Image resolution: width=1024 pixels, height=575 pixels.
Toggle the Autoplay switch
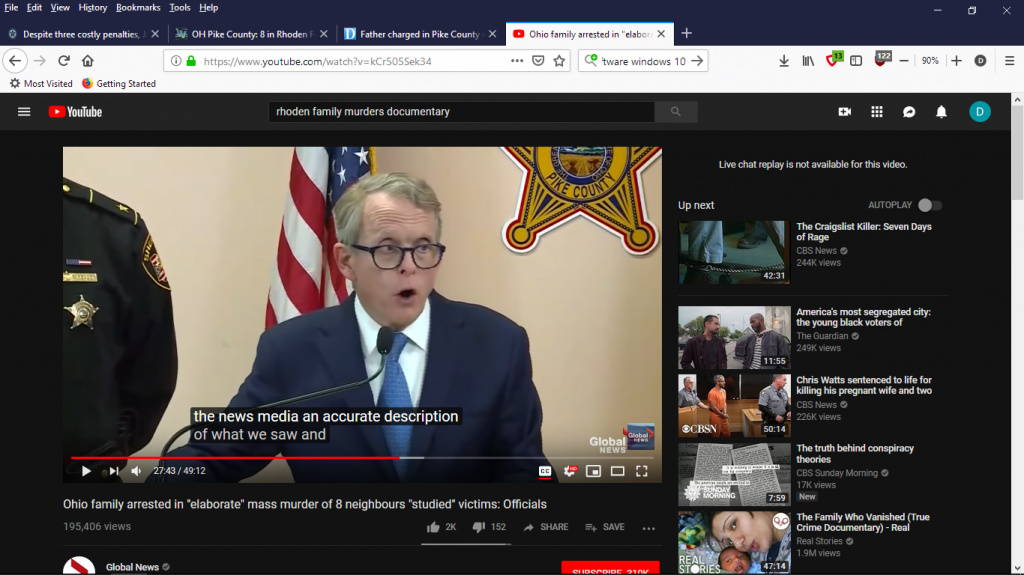[929, 205]
